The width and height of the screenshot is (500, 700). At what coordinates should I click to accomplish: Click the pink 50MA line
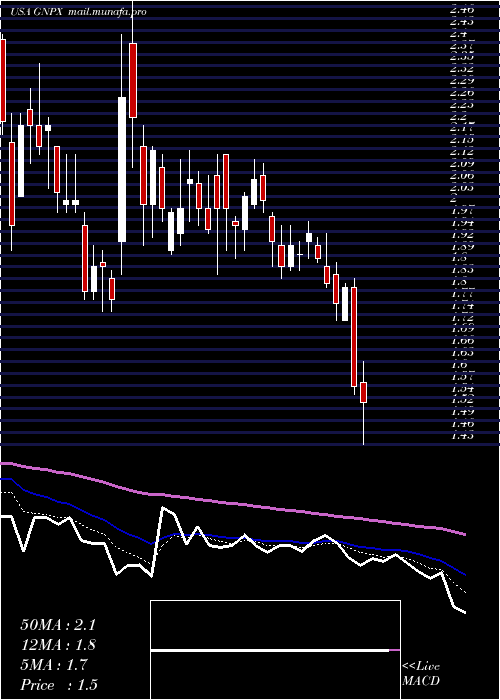click(x=232, y=504)
